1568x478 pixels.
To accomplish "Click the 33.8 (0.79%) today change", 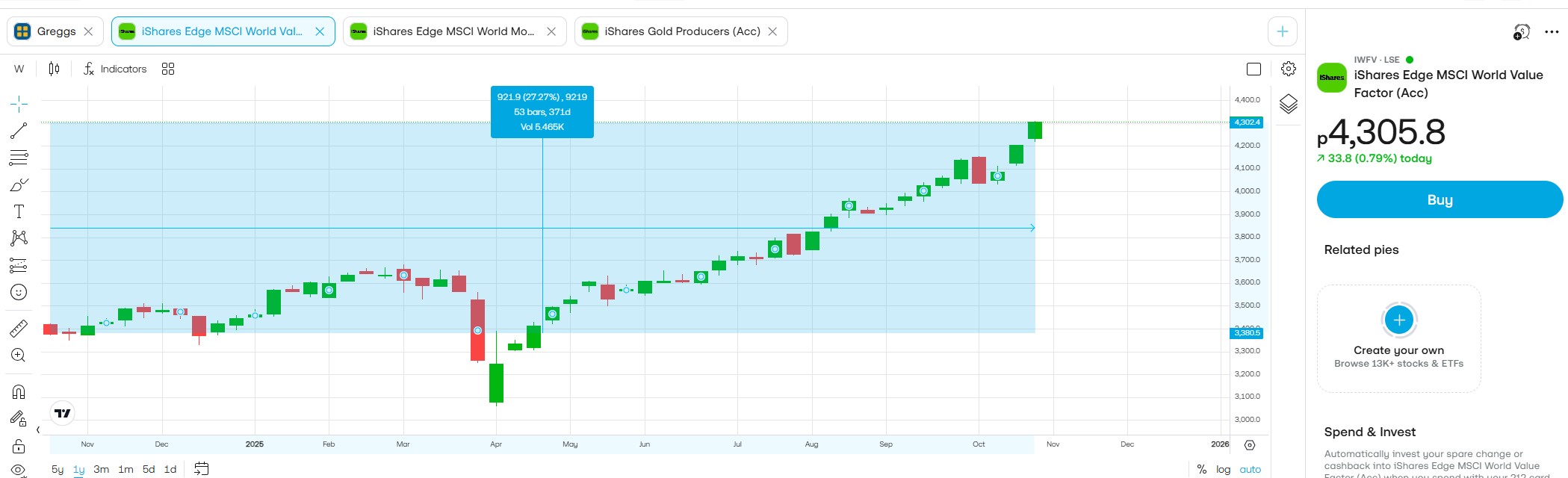I will [x=1375, y=158].
